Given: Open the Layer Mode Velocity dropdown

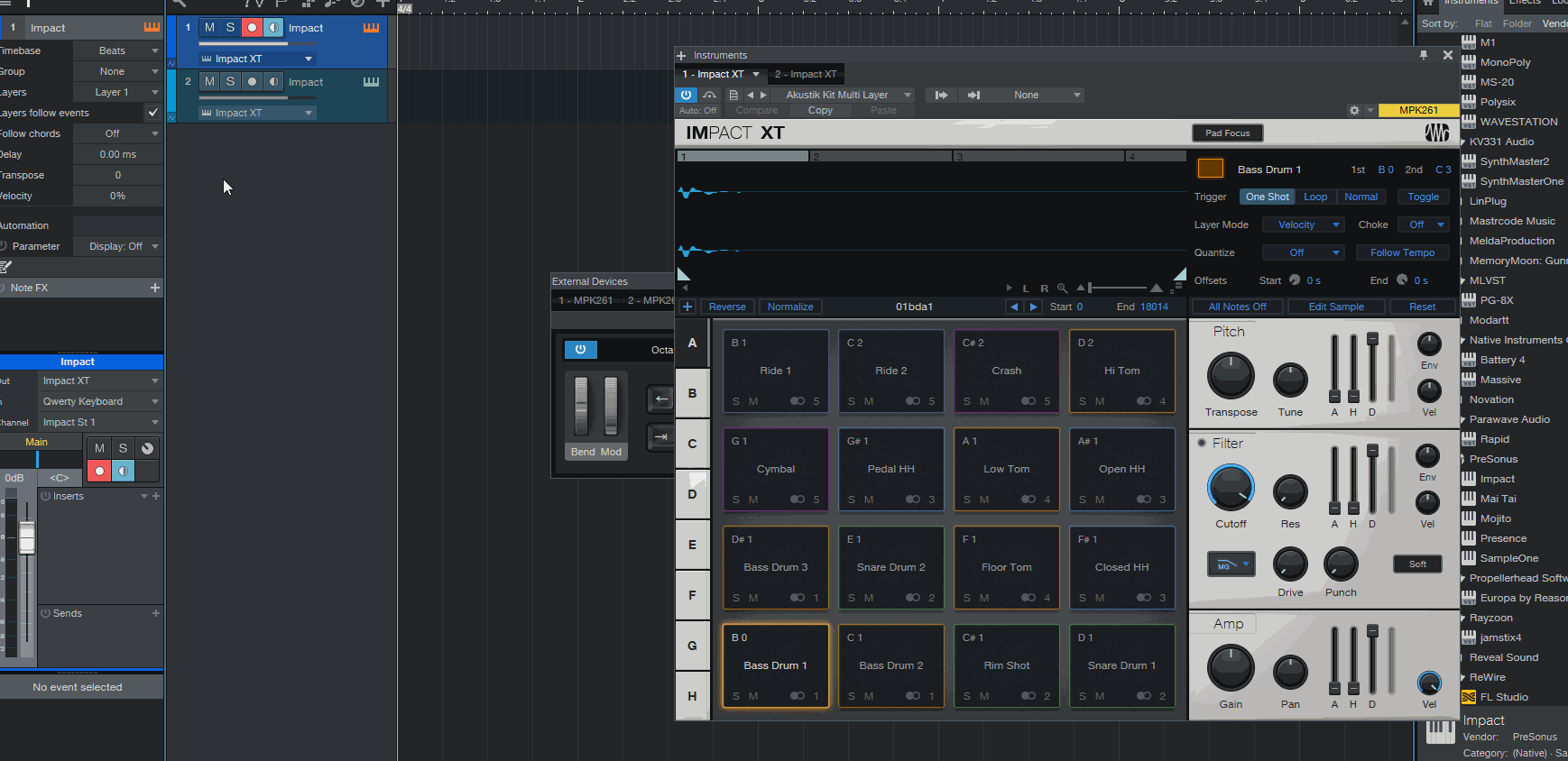Looking at the screenshot, I should (1303, 225).
